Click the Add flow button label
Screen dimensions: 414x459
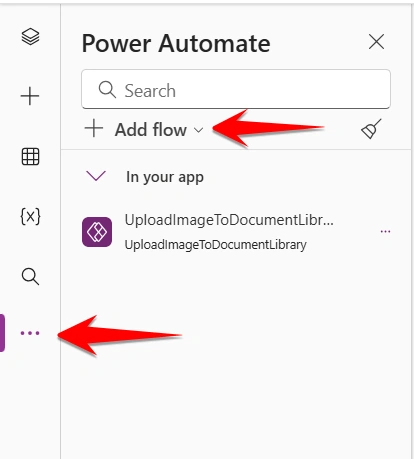tap(151, 129)
